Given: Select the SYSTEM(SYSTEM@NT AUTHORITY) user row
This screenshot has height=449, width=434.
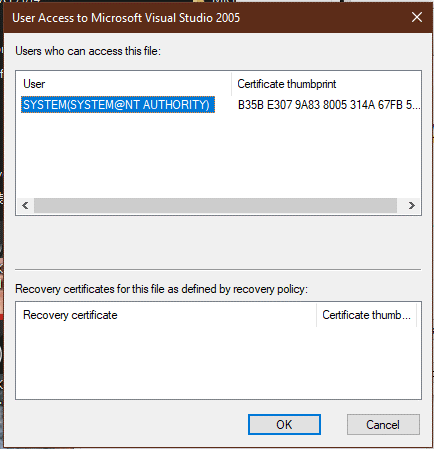Looking at the screenshot, I should tap(118, 105).
